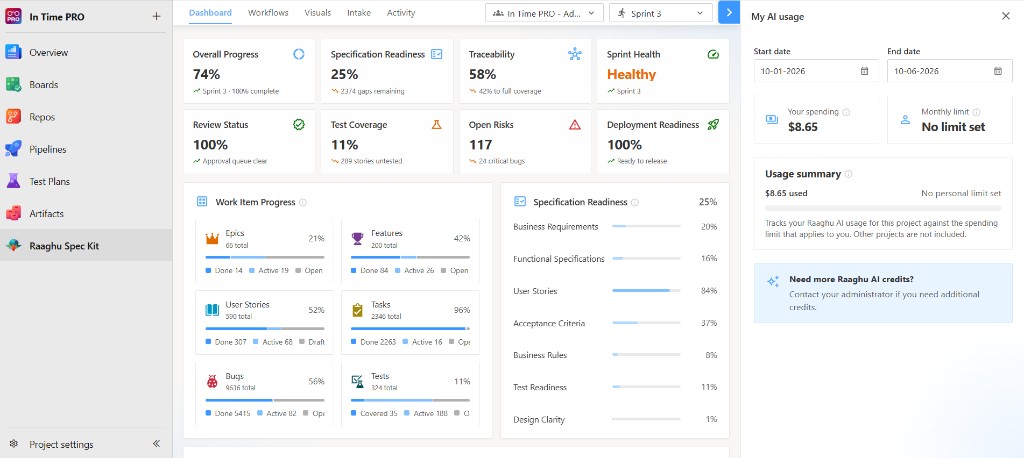Show info tooltip for Work Item Progress

point(302,203)
